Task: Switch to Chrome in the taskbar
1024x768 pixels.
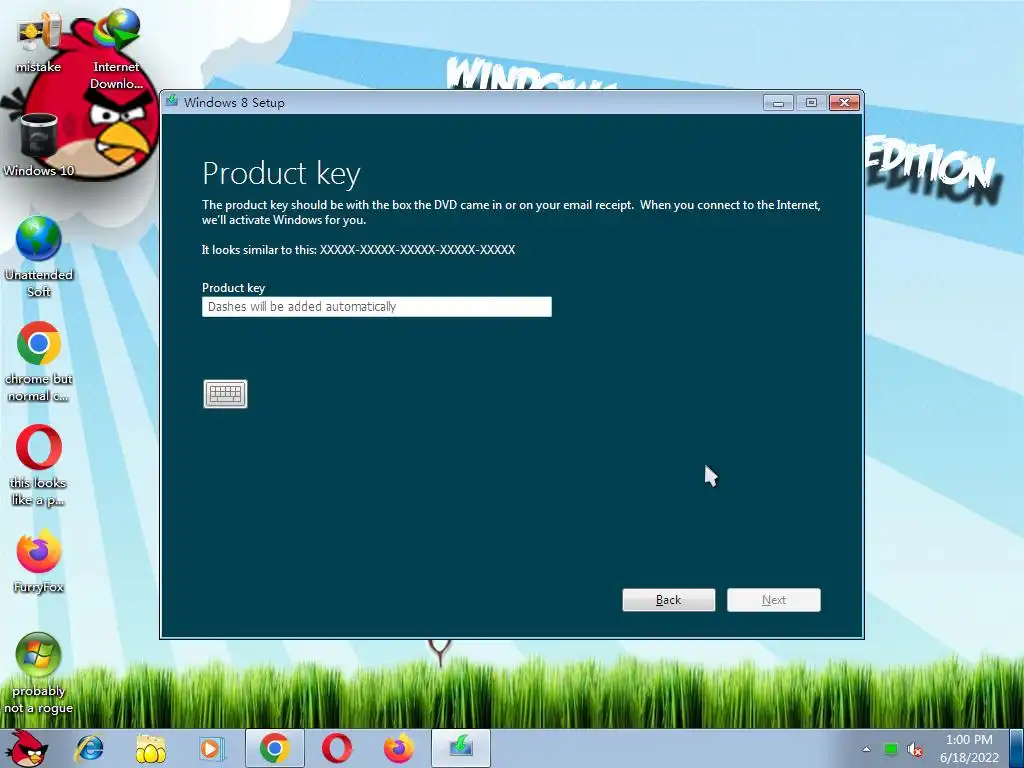Action: 275,748
